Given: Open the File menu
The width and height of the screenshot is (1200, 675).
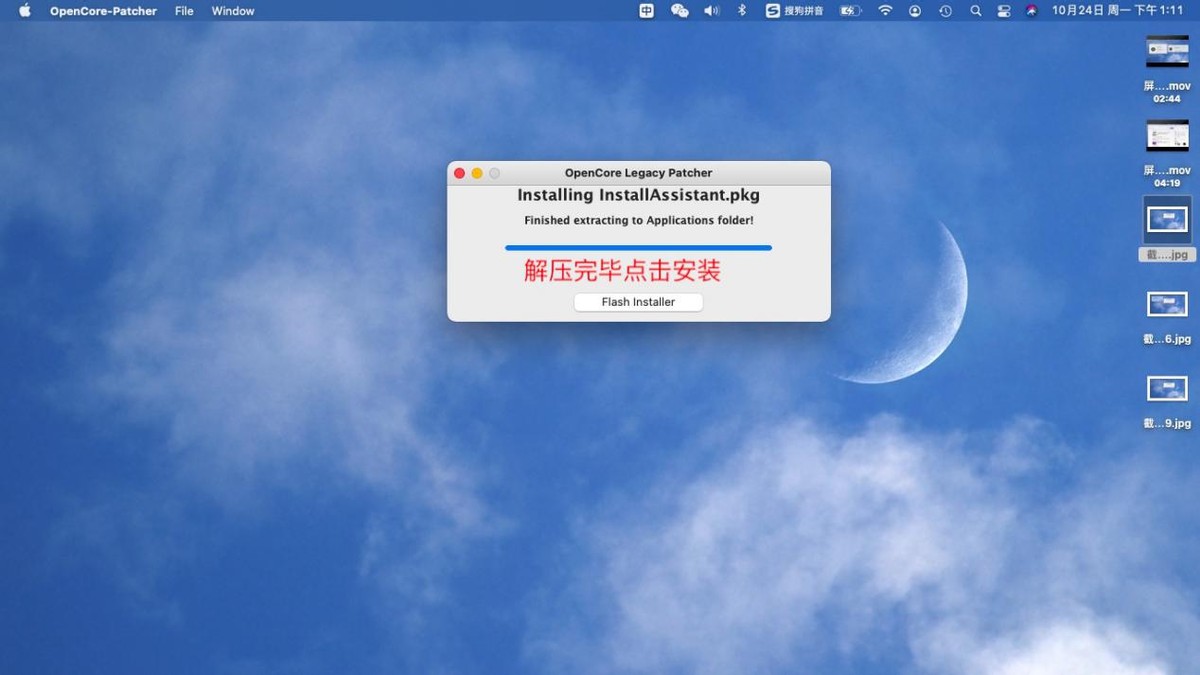Looking at the screenshot, I should 183,10.
